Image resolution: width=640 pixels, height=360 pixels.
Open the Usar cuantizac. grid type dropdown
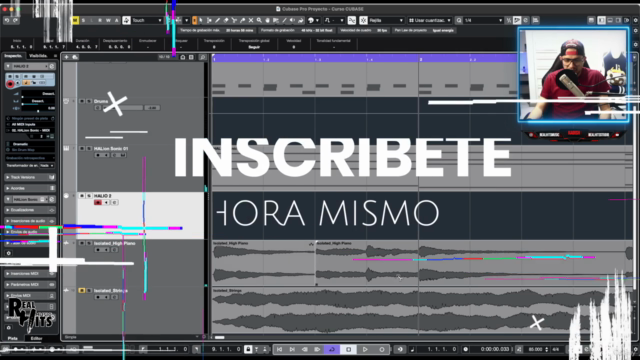pos(430,20)
